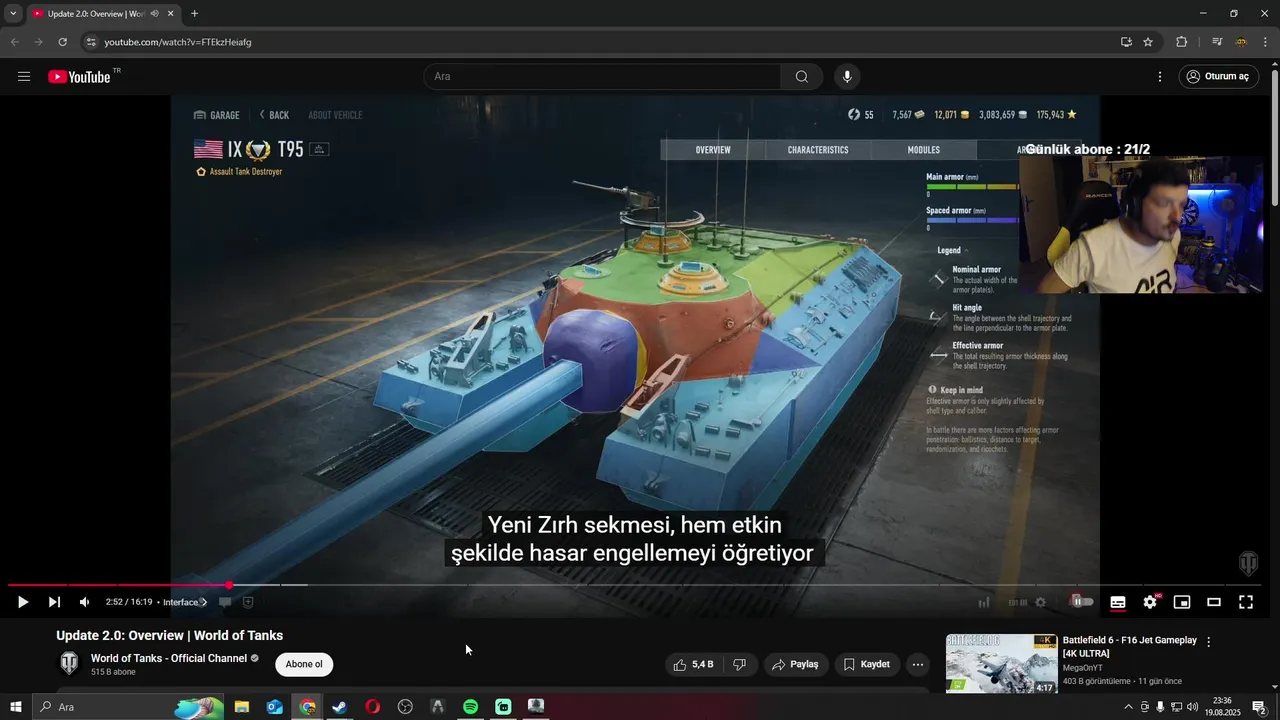Open Outlook from taskbar

point(275,707)
